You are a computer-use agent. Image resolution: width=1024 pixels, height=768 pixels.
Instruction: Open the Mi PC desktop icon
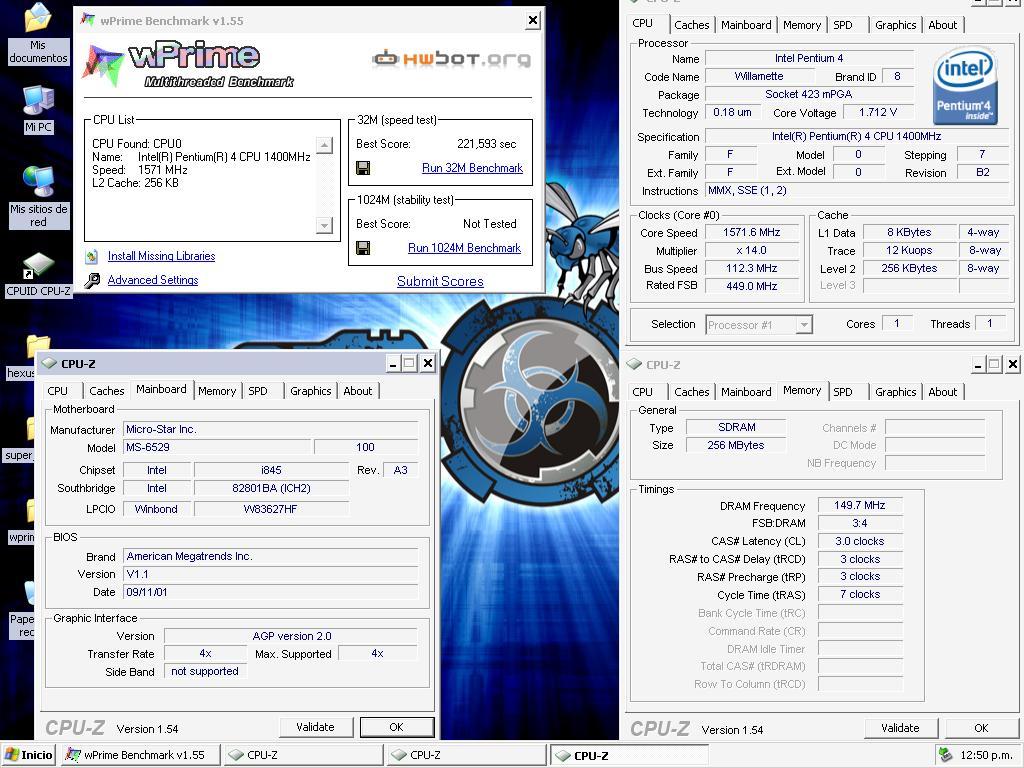click(x=39, y=109)
